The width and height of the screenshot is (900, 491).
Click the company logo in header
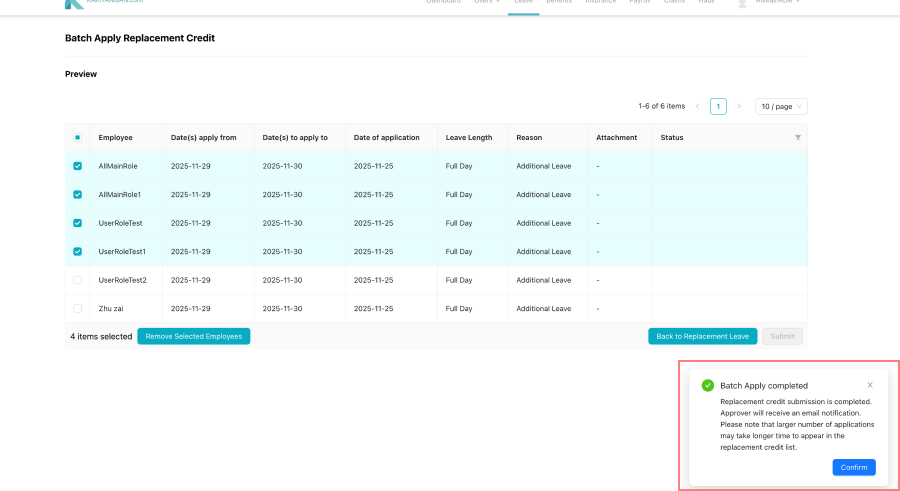74,3
